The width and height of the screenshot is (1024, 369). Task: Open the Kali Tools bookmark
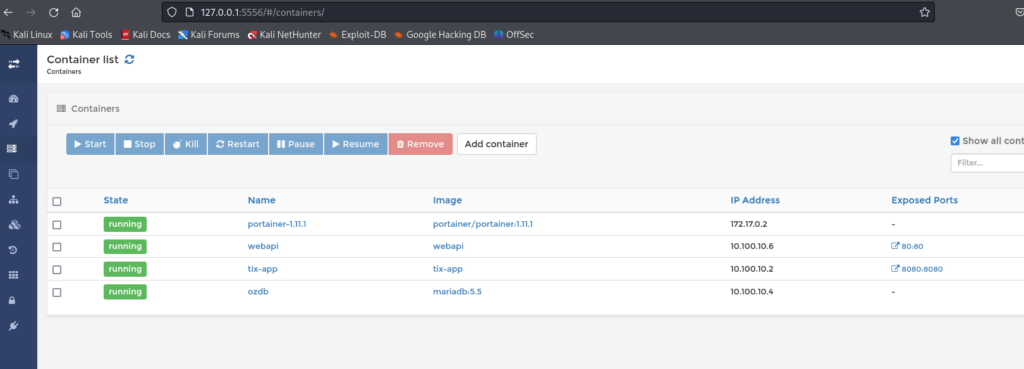click(x=86, y=35)
